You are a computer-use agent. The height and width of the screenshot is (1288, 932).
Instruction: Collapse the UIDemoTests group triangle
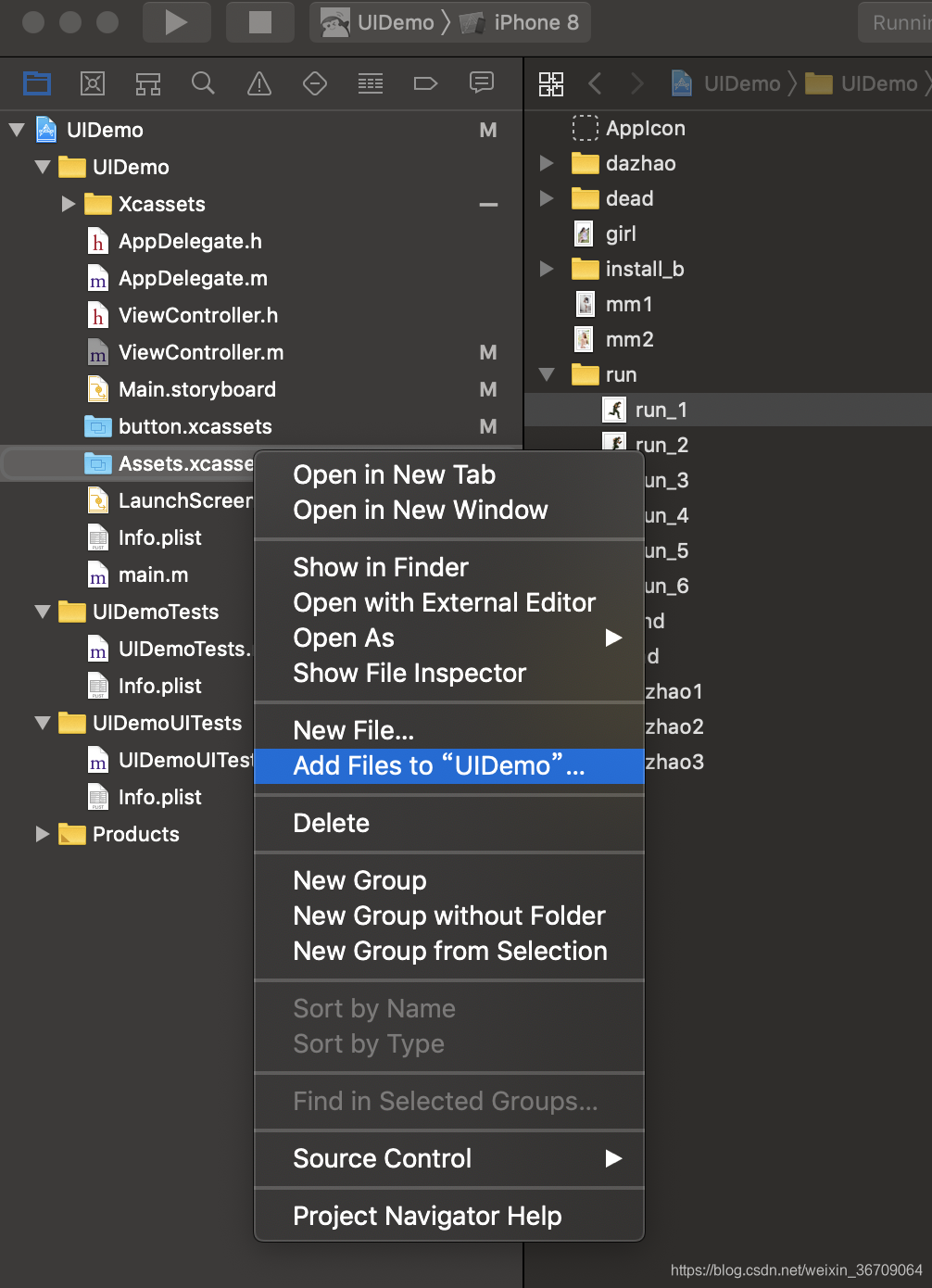click(43, 612)
